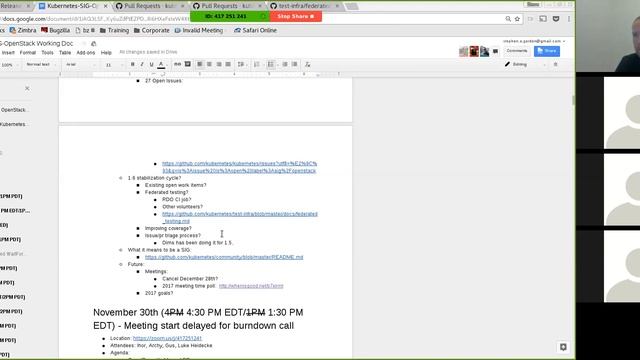This screenshot has height=360, width=640.
Task: Open the Editing mode dropdown
Action: pos(524,64)
